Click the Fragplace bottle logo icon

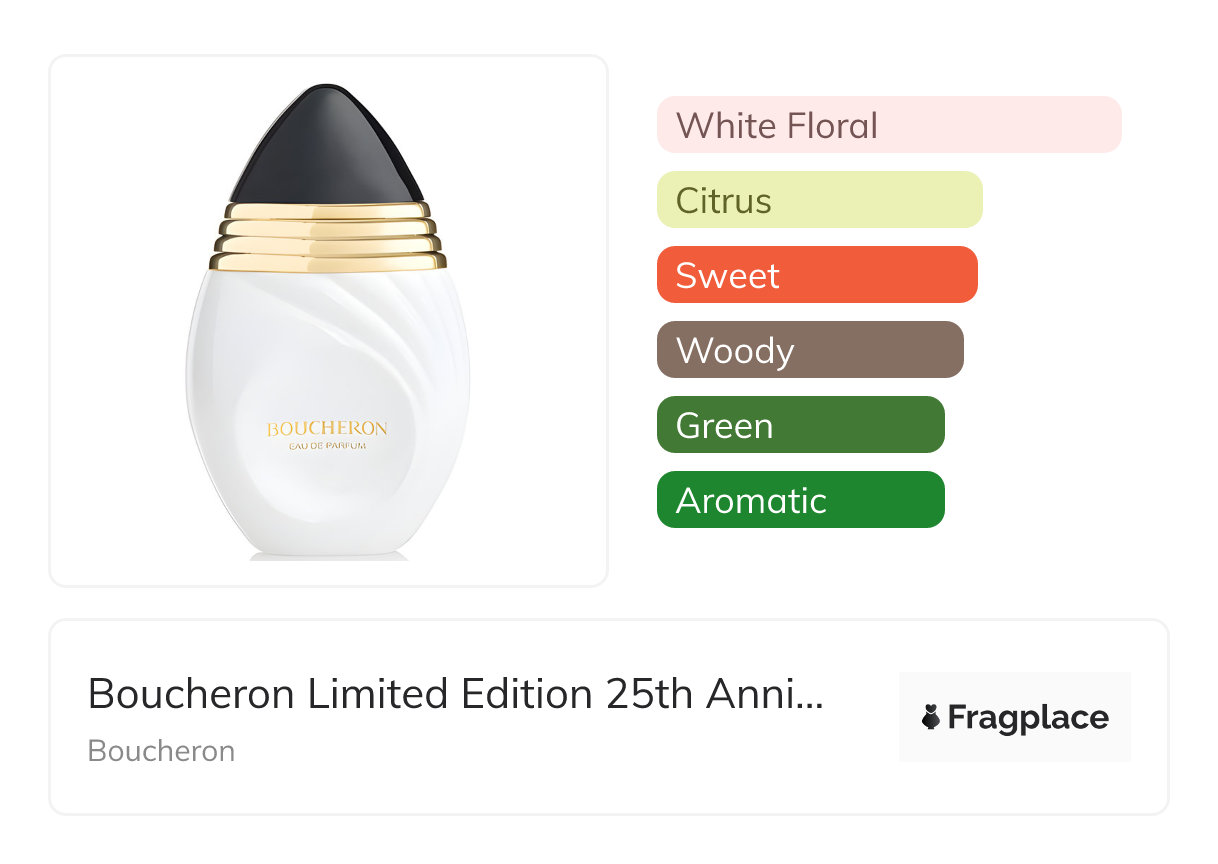point(931,717)
